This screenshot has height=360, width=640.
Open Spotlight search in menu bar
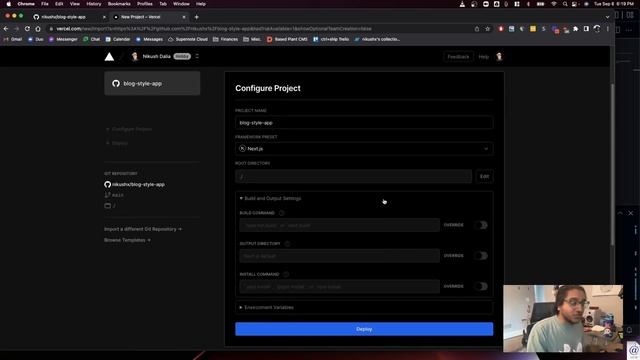[x=565, y=4]
